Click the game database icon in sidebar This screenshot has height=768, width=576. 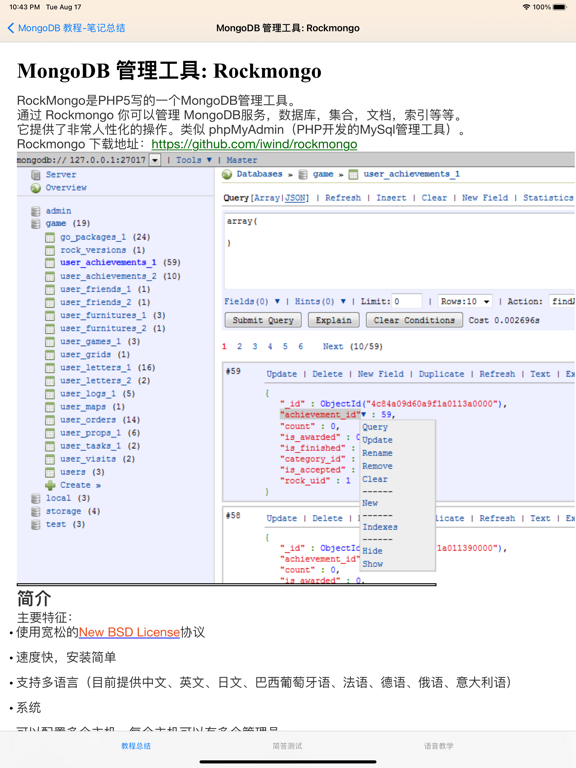tap(35, 224)
